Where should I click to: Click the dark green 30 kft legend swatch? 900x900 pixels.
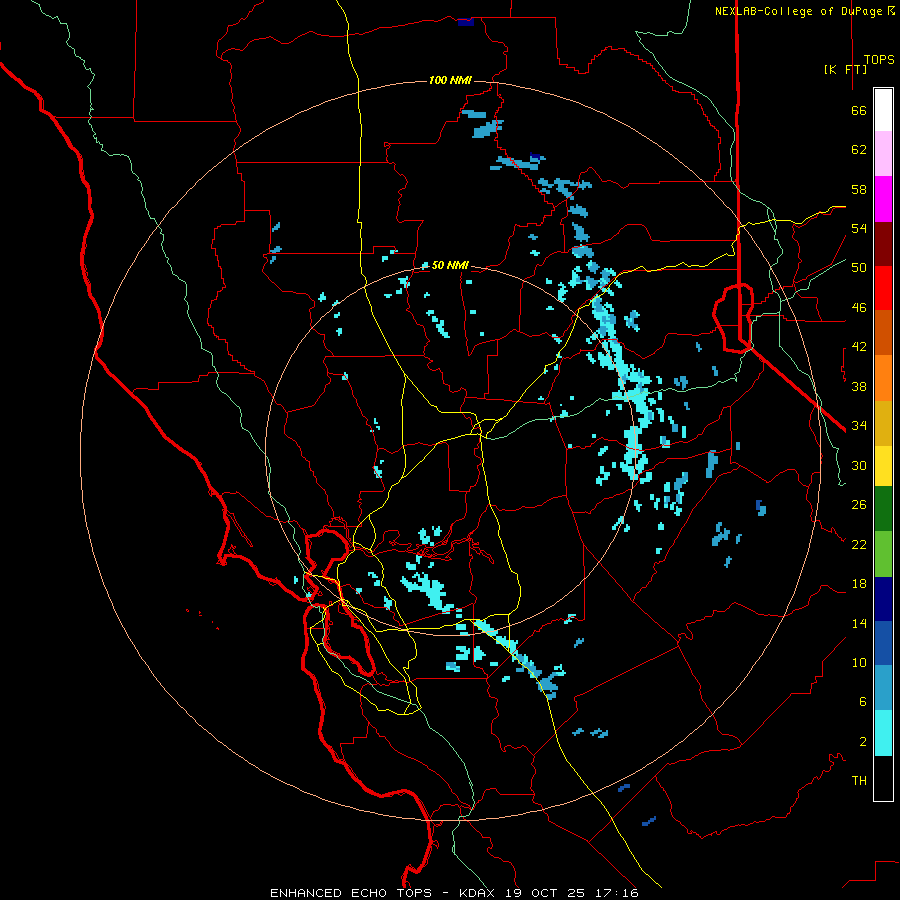click(883, 509)
